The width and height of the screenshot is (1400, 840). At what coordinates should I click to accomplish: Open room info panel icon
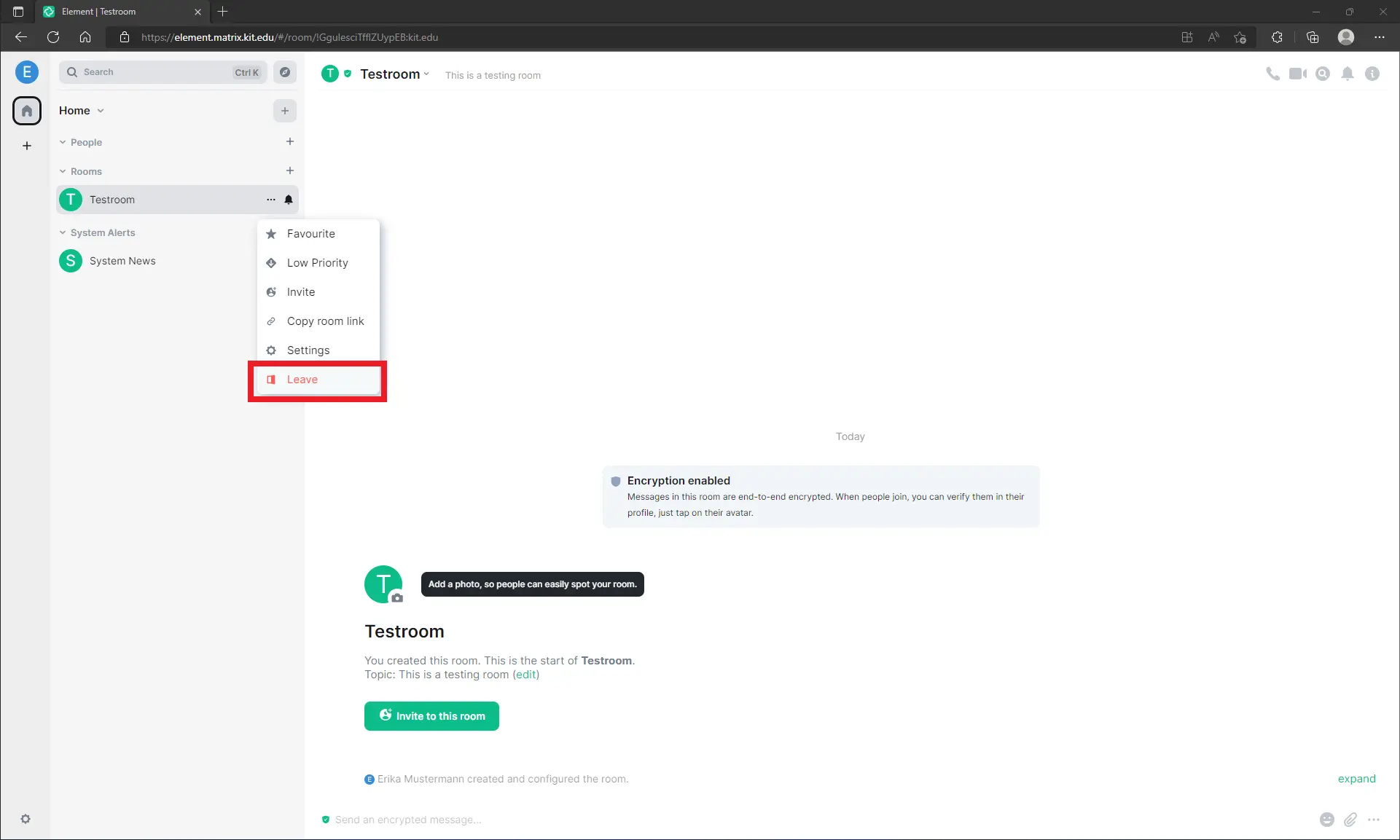click(1372, 74)
